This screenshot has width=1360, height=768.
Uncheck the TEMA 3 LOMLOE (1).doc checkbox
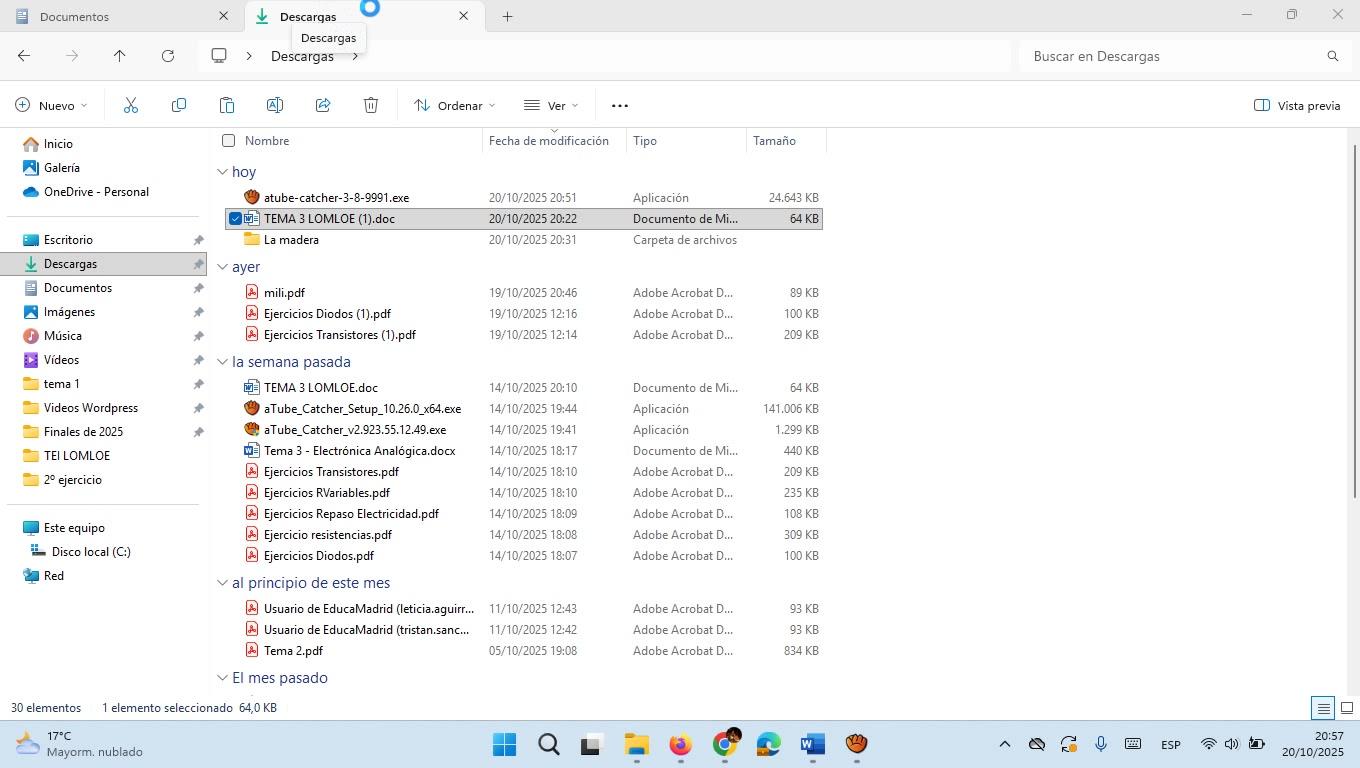tap(235, 219)
